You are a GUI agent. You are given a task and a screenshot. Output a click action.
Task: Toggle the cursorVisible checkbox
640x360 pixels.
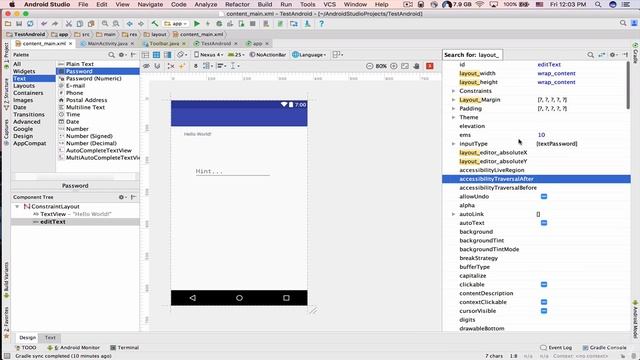click(x=544, y=311)
